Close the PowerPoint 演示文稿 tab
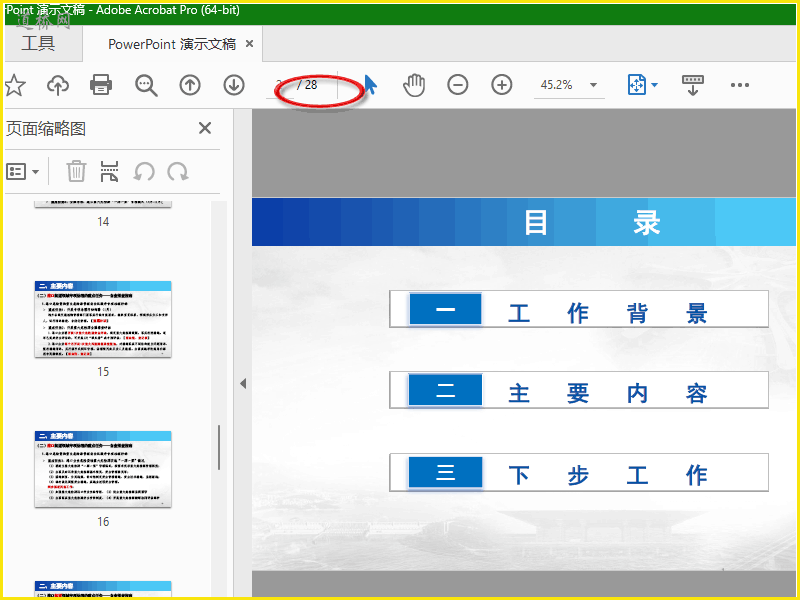The height and width of the screenshot is (600, 800). [249, 44]
